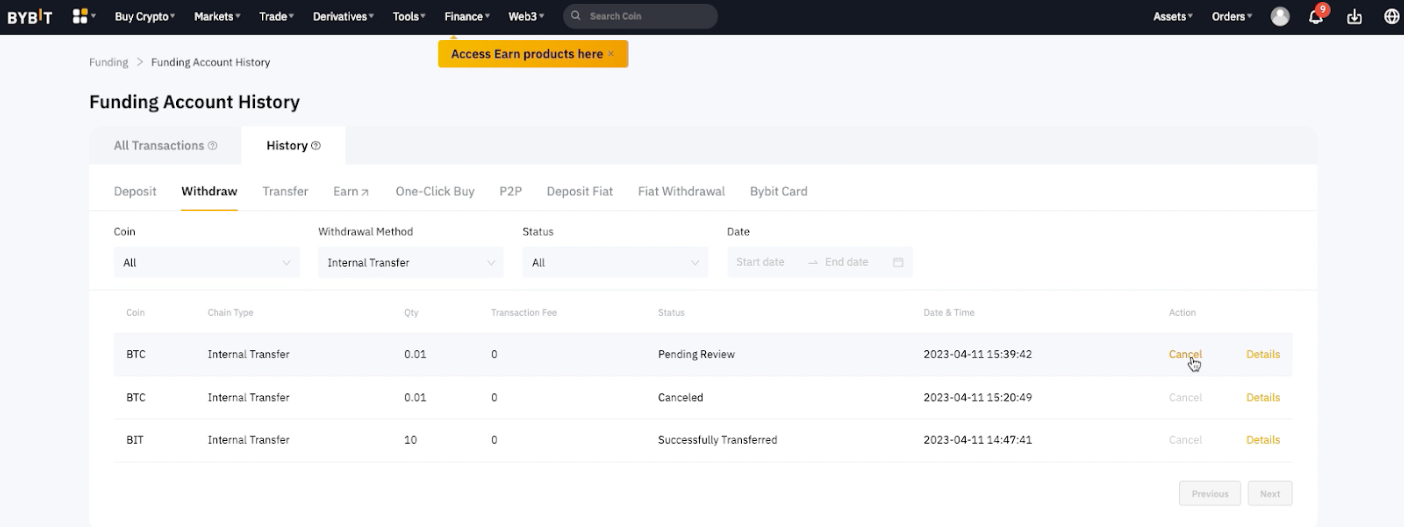
Task: Click the Bybit logo
Action: pos(30,17)
